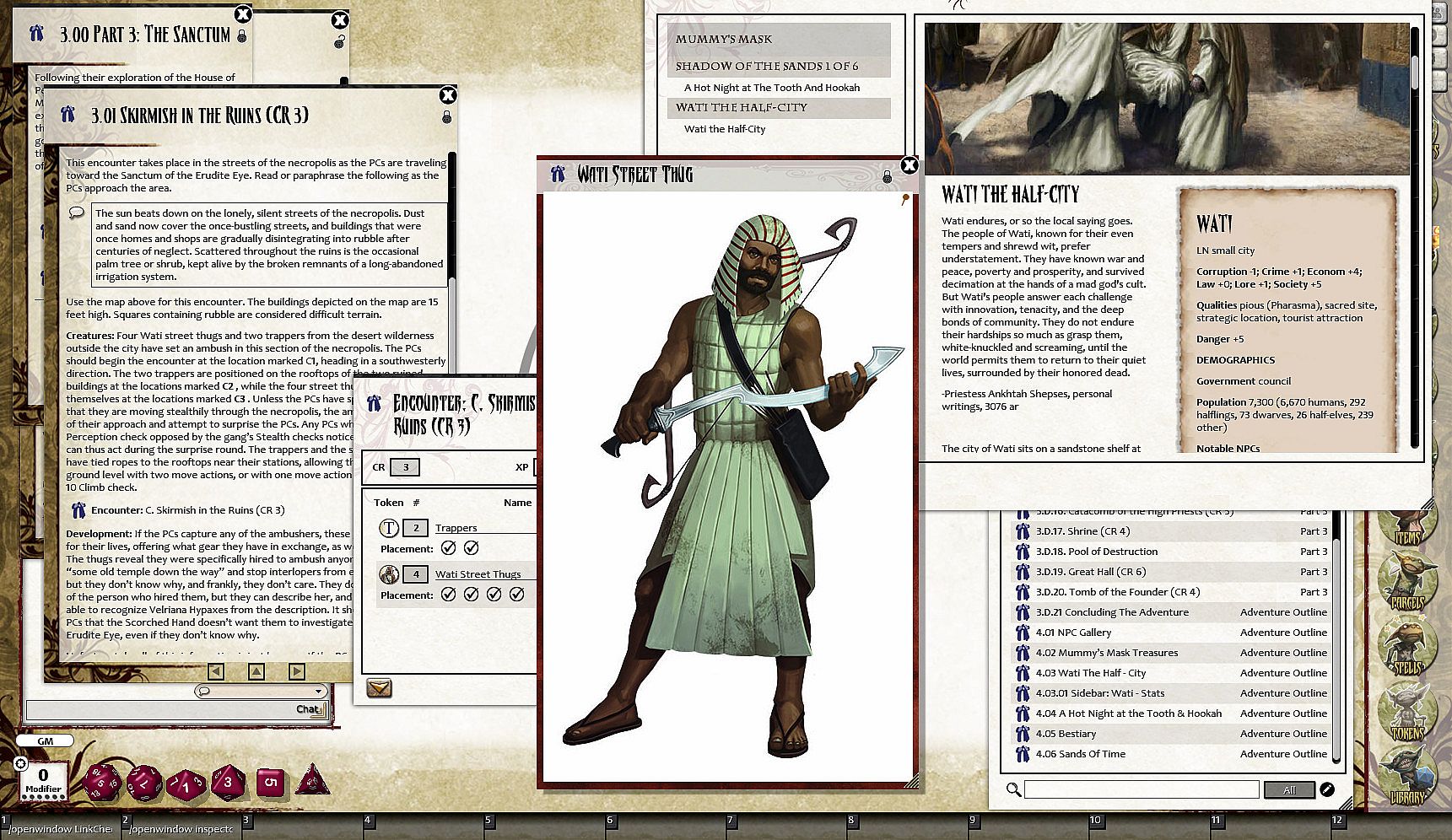Click the encounter CR value field

coord(405,467)
